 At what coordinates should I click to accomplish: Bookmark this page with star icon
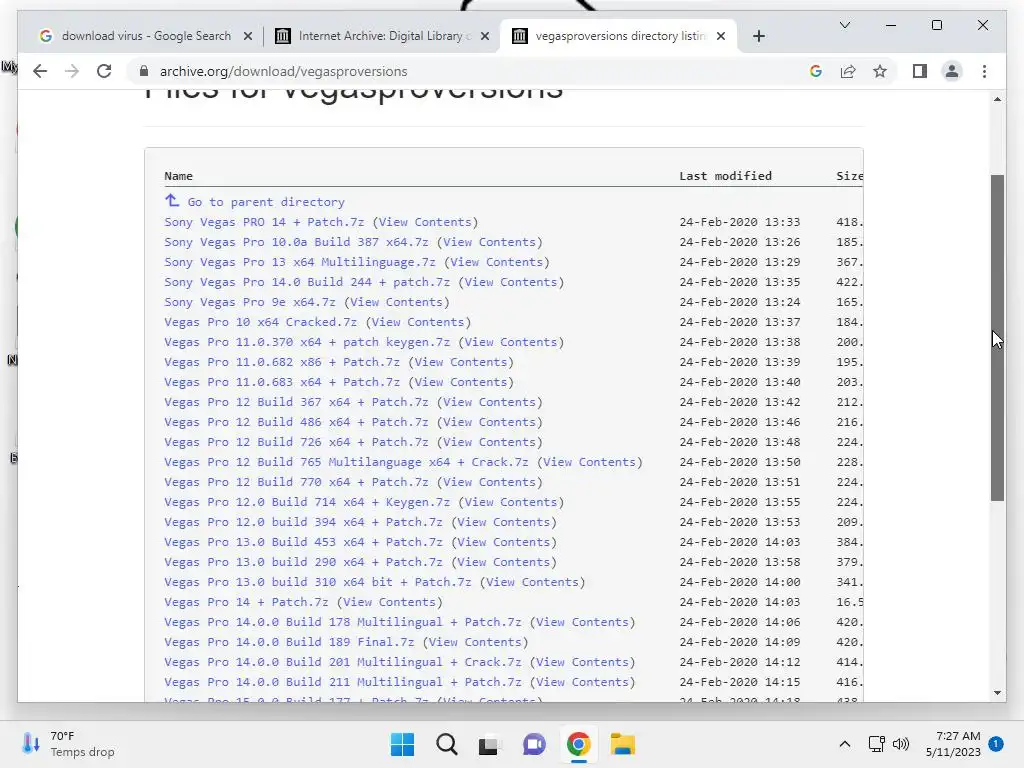point(880,71)
